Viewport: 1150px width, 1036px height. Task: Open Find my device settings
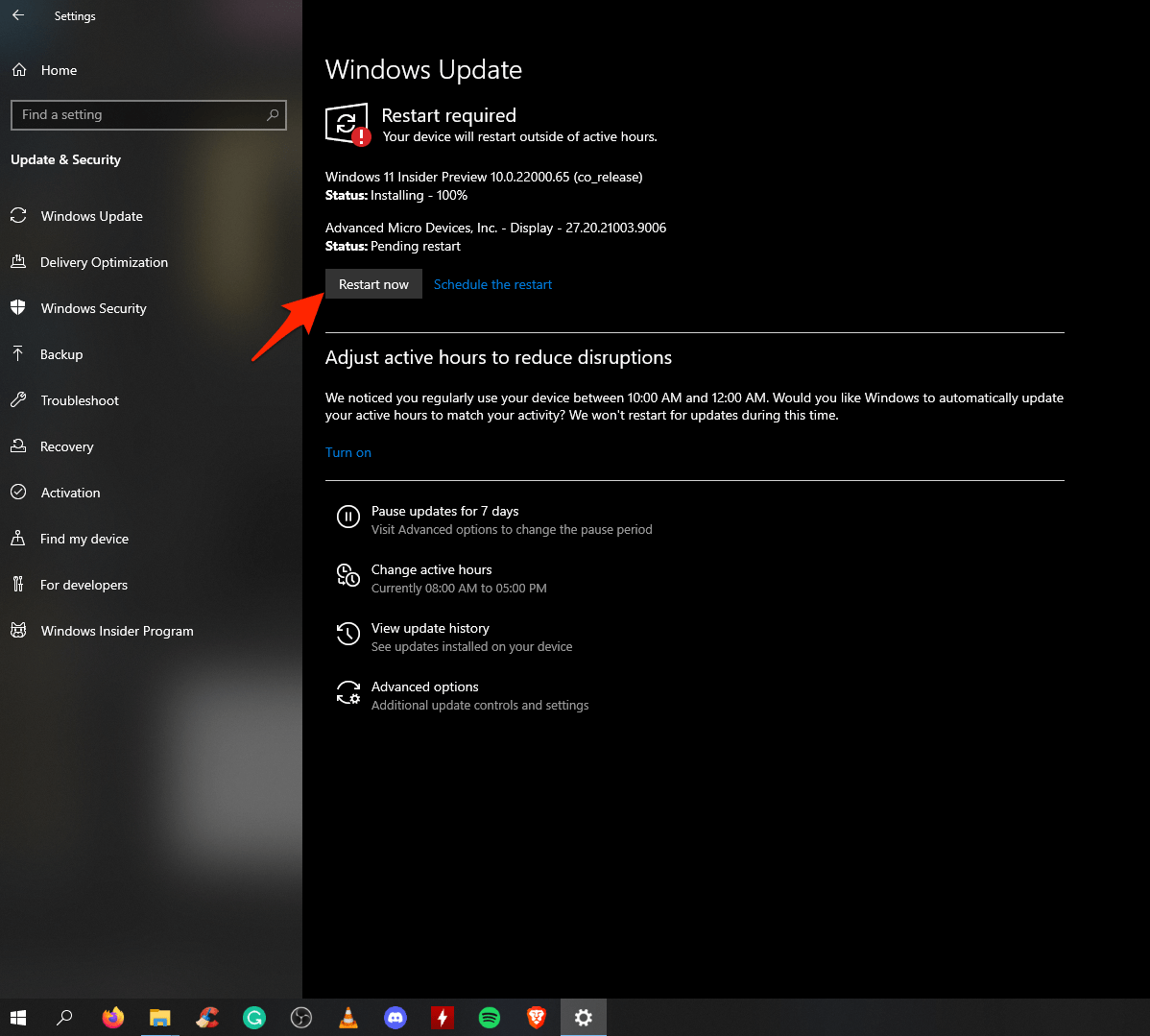[84, 538]
